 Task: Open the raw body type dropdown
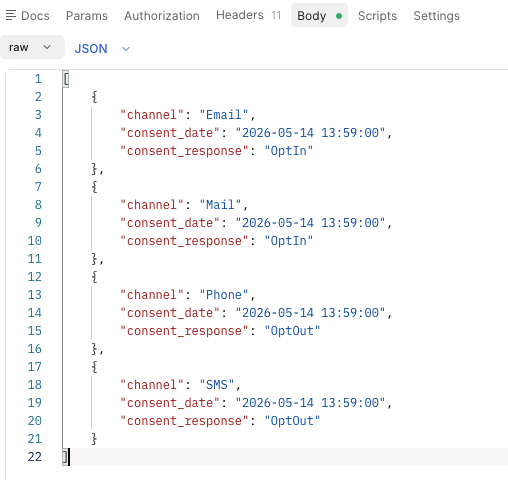(x=31, y=47)
